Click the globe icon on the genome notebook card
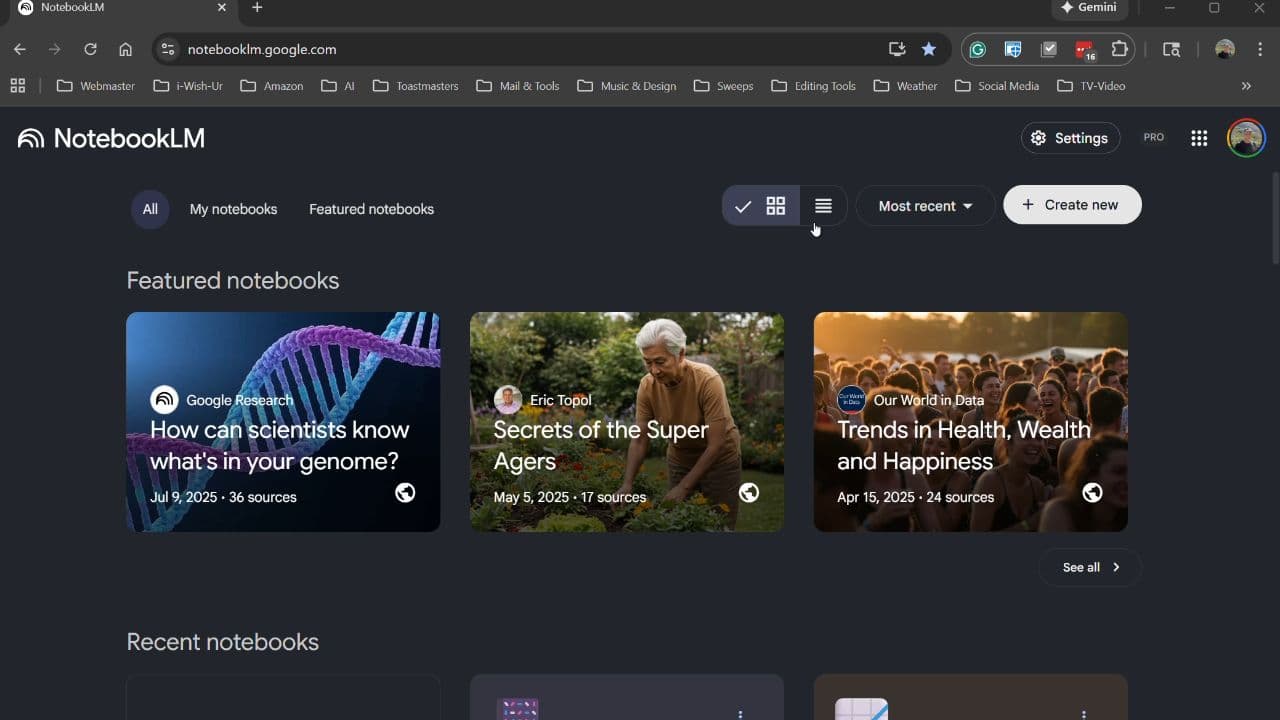1280x720 pixels. pos(405,493)
